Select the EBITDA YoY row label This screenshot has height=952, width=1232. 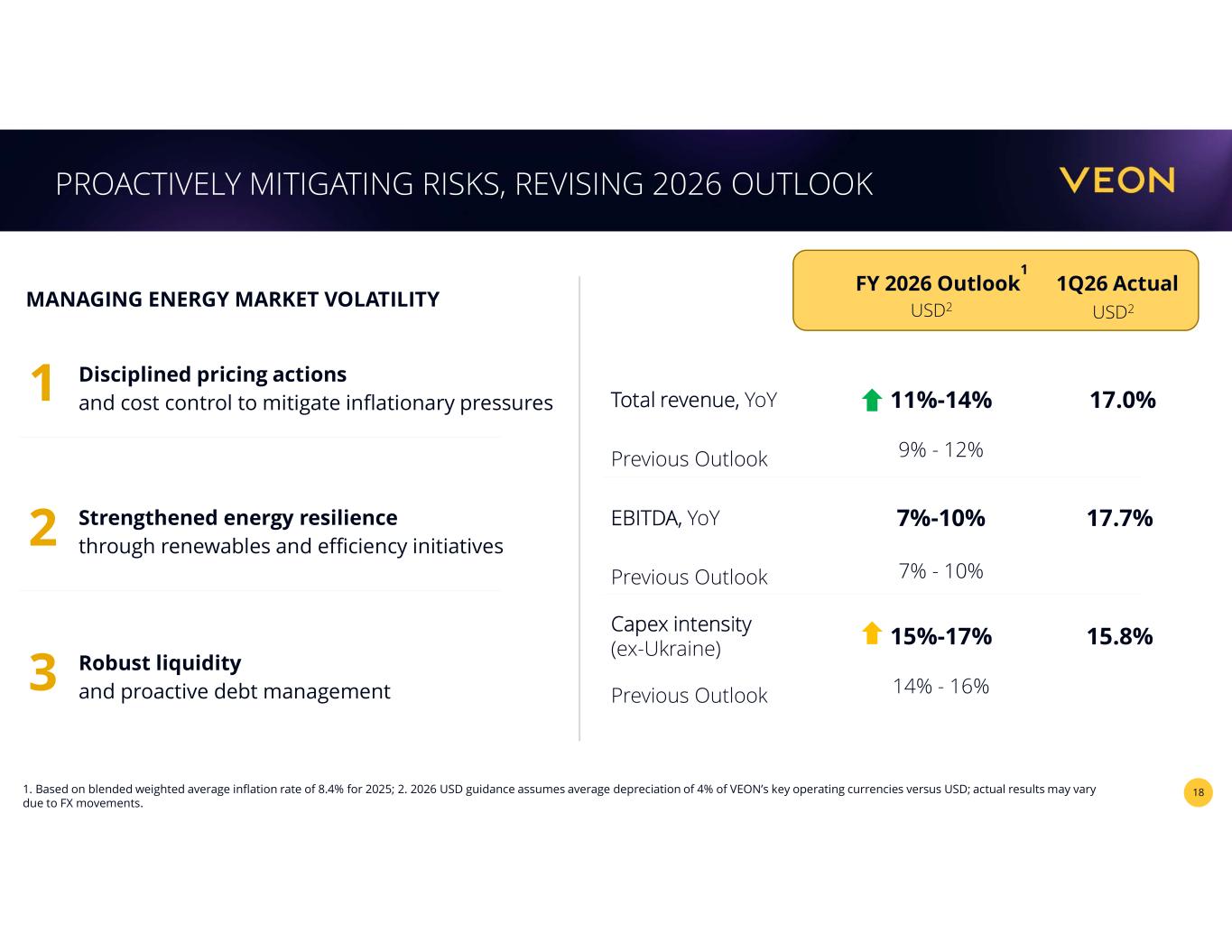[x=665, y=518]
